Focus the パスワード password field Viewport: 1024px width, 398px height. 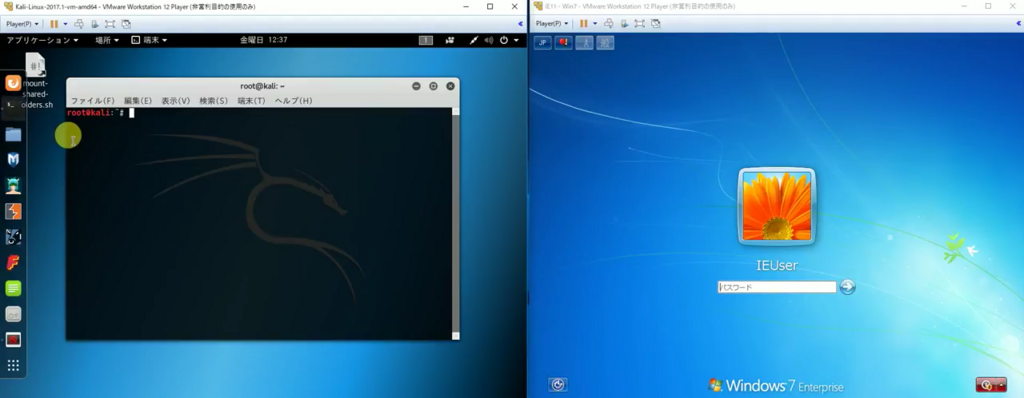tap(776, 287)
